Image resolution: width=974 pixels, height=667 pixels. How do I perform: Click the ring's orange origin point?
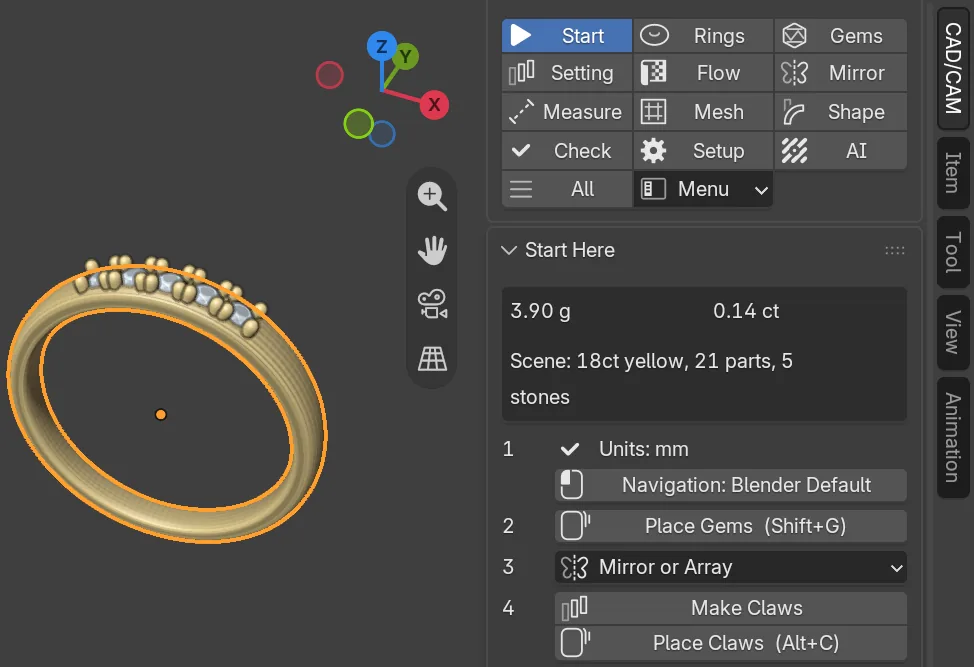(161, 414)
